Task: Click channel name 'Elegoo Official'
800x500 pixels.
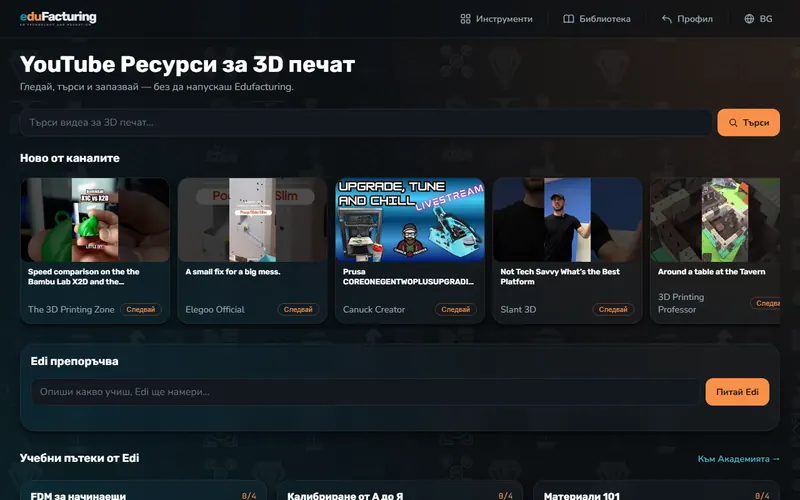Action: click(215, 309)
